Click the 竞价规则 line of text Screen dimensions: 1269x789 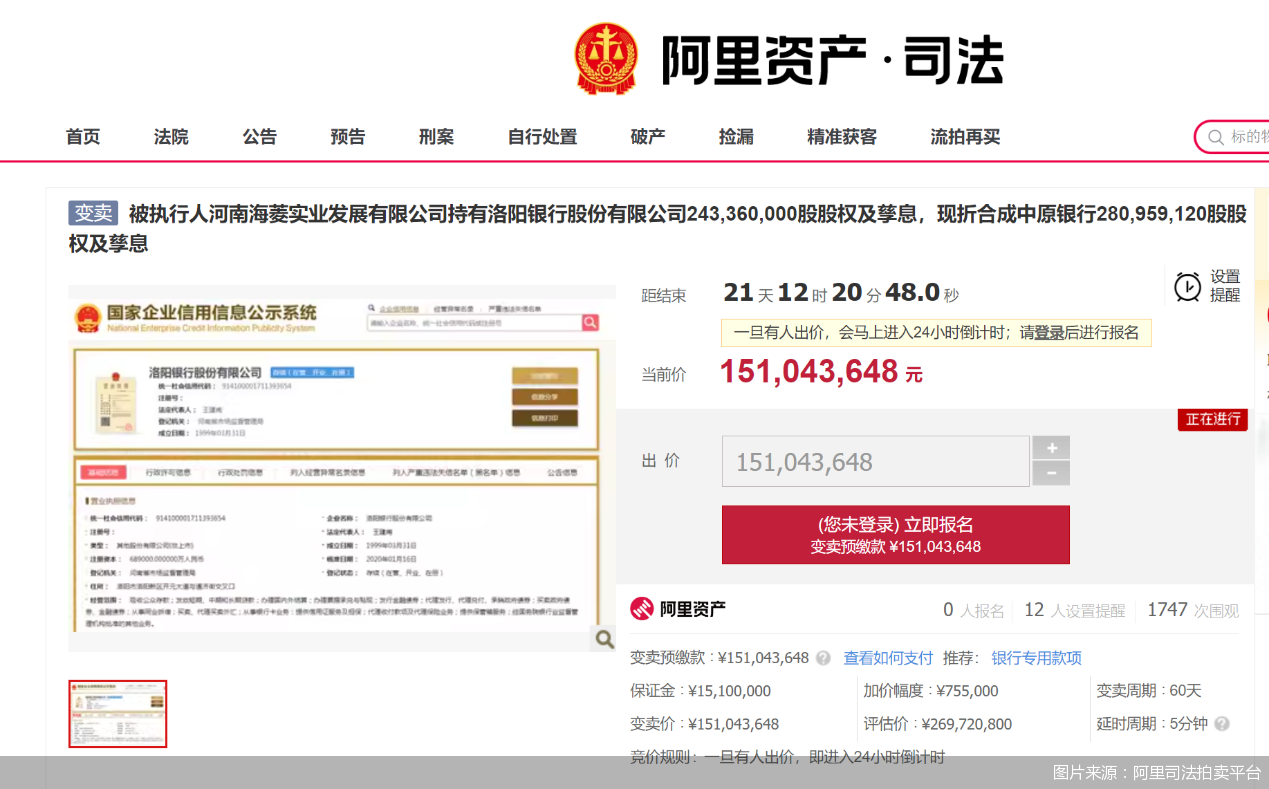(787, 757)
